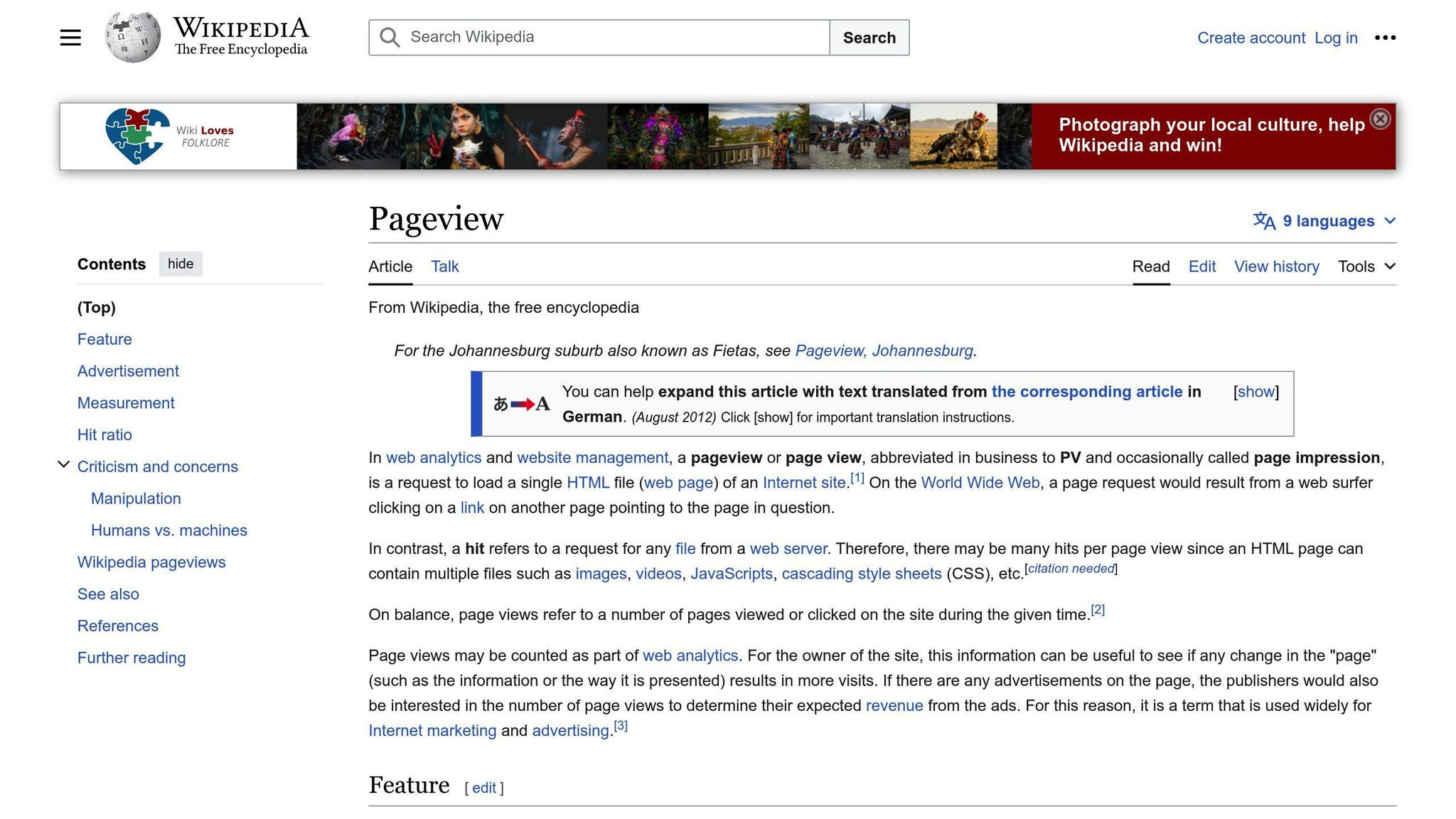Show translation instructions via [show]
Image resolution: width=1456 pixels, height=819 pixels.
[1256, 392]
